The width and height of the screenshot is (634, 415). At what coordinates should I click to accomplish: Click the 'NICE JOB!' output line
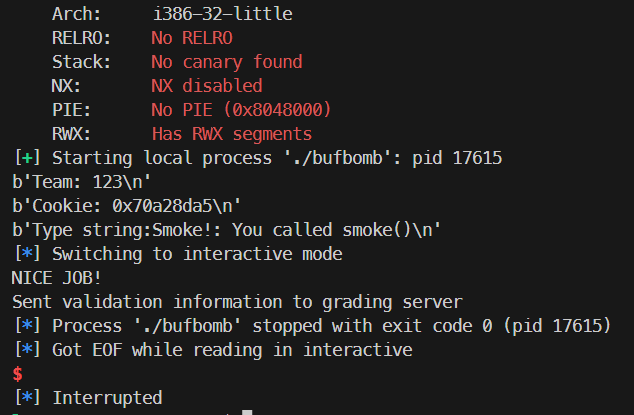(x=57, y=277)
